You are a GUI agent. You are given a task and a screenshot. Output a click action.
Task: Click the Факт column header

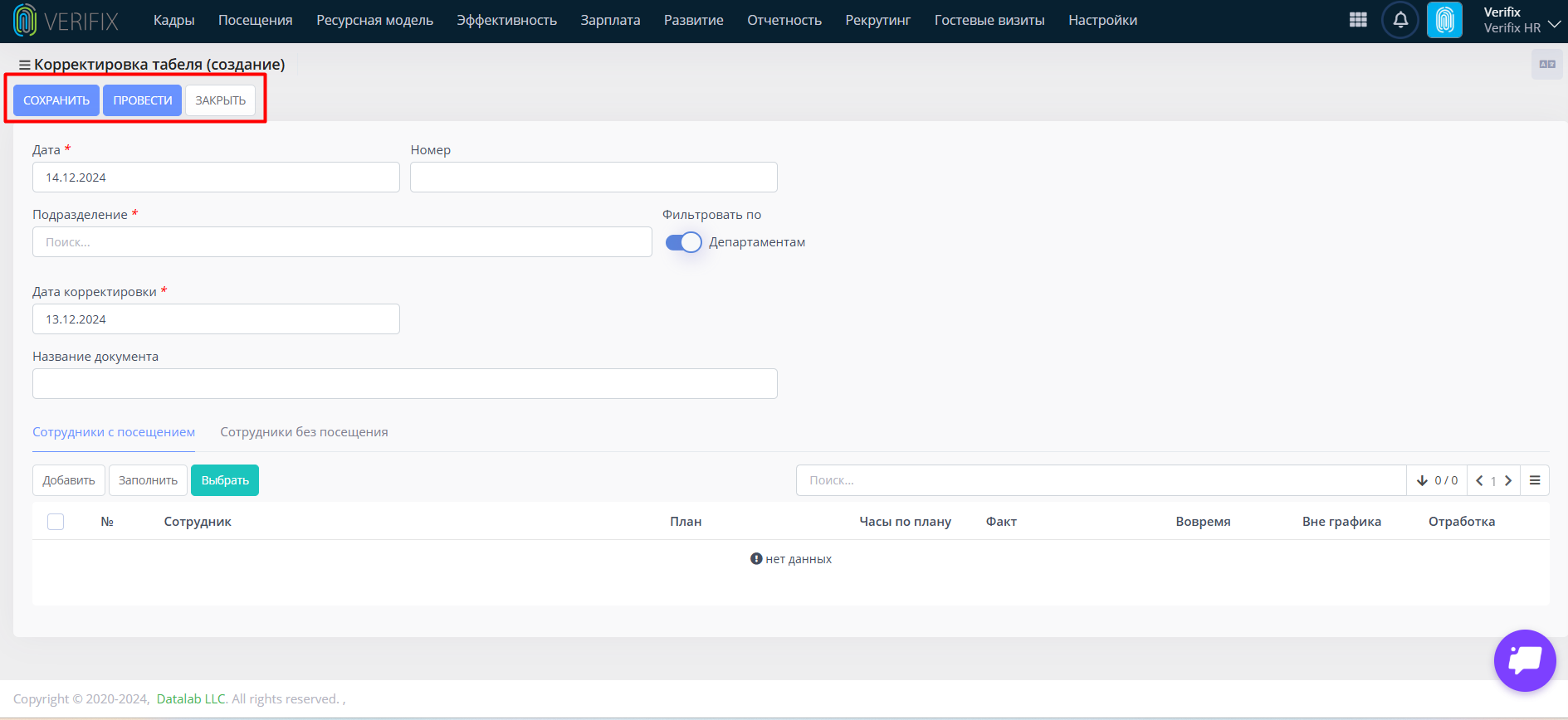click(1001, 522)
